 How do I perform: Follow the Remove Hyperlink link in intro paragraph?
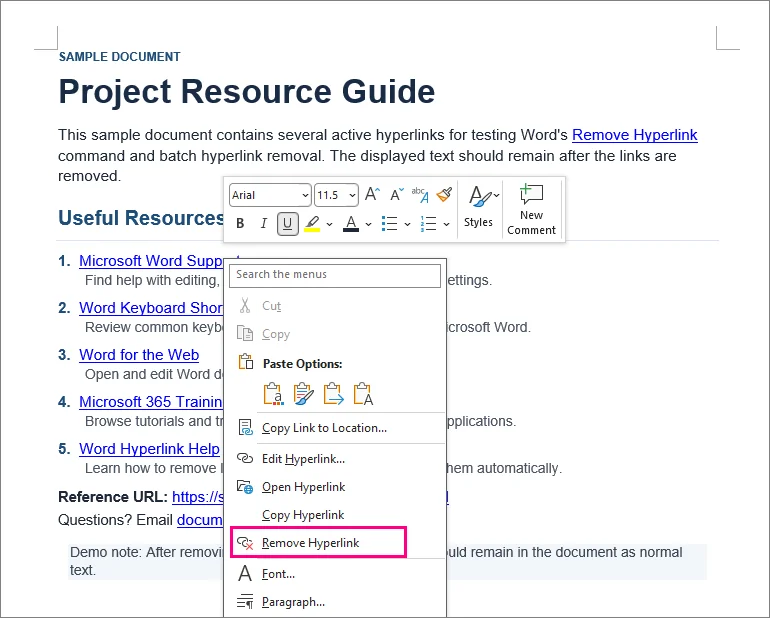[634, 135]
